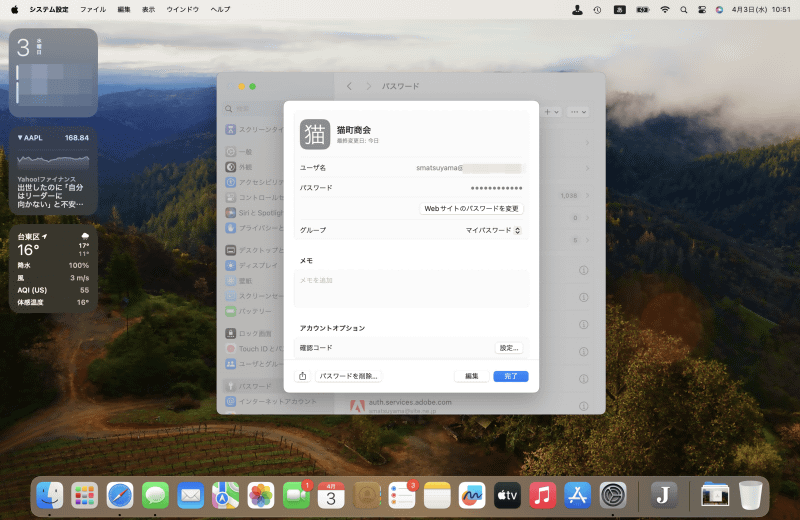Go back with the left chevron

(x=349, y=86)
